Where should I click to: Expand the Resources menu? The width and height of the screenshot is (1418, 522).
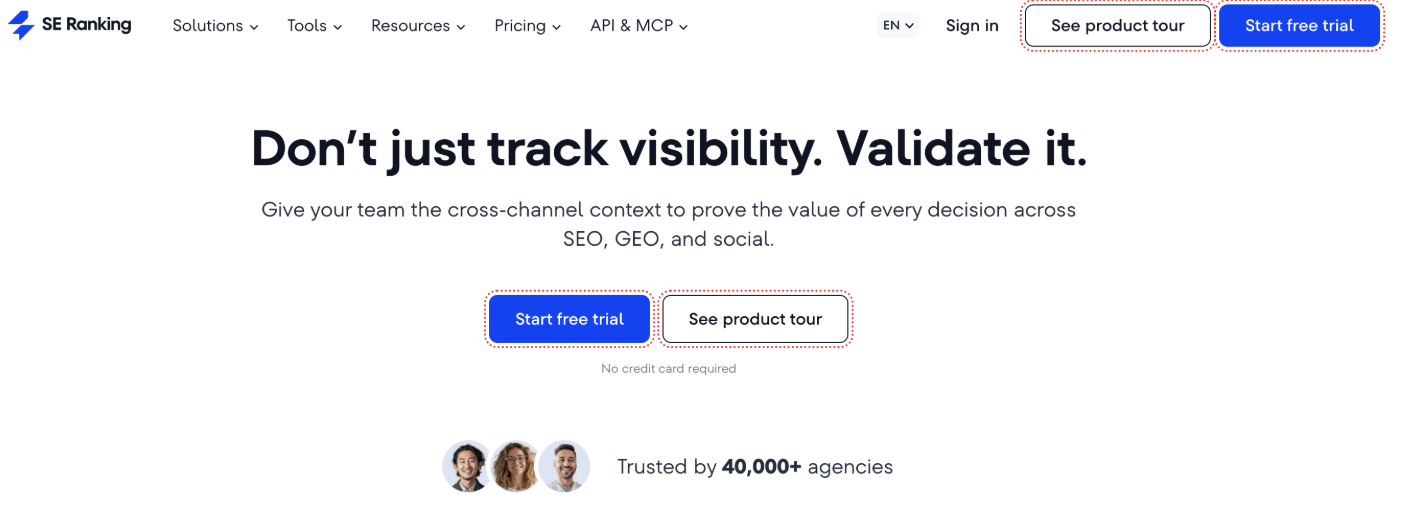[418, 26]
